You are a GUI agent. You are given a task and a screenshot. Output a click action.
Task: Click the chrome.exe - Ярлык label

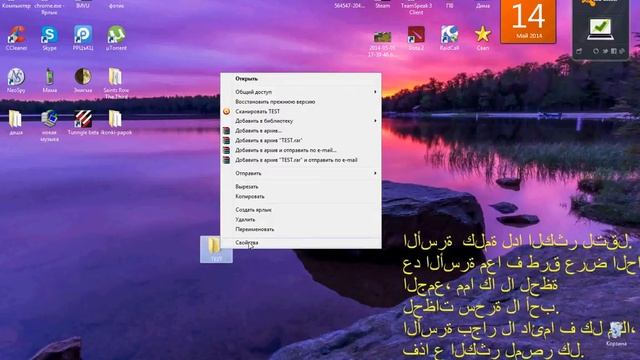(x=49, y=9)
